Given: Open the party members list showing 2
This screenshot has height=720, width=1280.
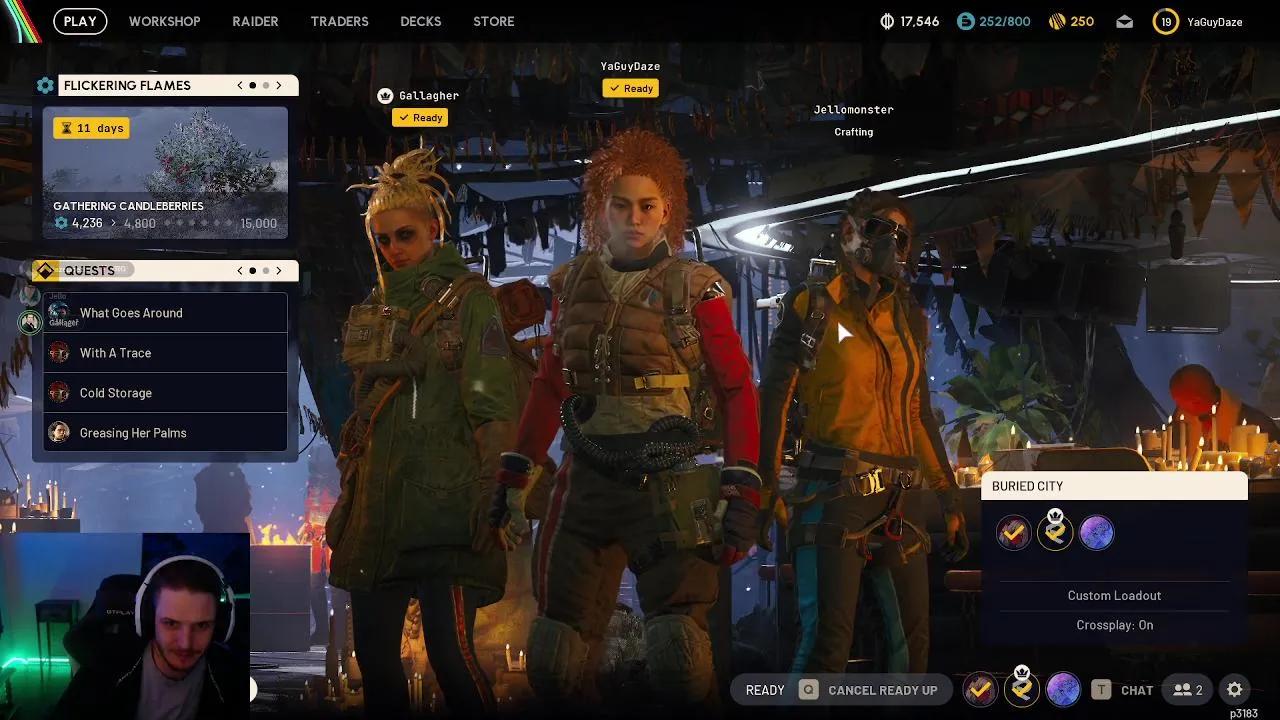Looking at the screenshot, I should [1188, 690].
